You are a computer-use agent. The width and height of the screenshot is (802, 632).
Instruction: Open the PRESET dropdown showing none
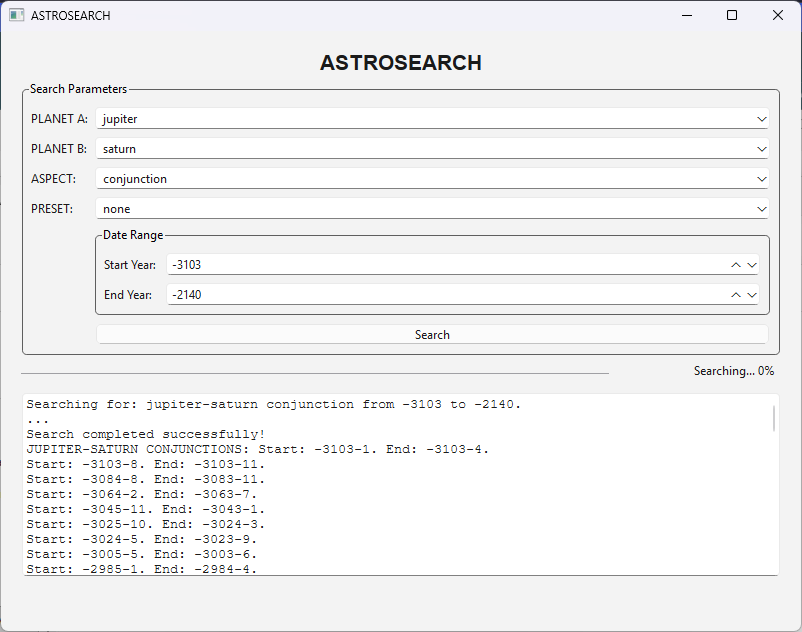[x=432, y=209]
